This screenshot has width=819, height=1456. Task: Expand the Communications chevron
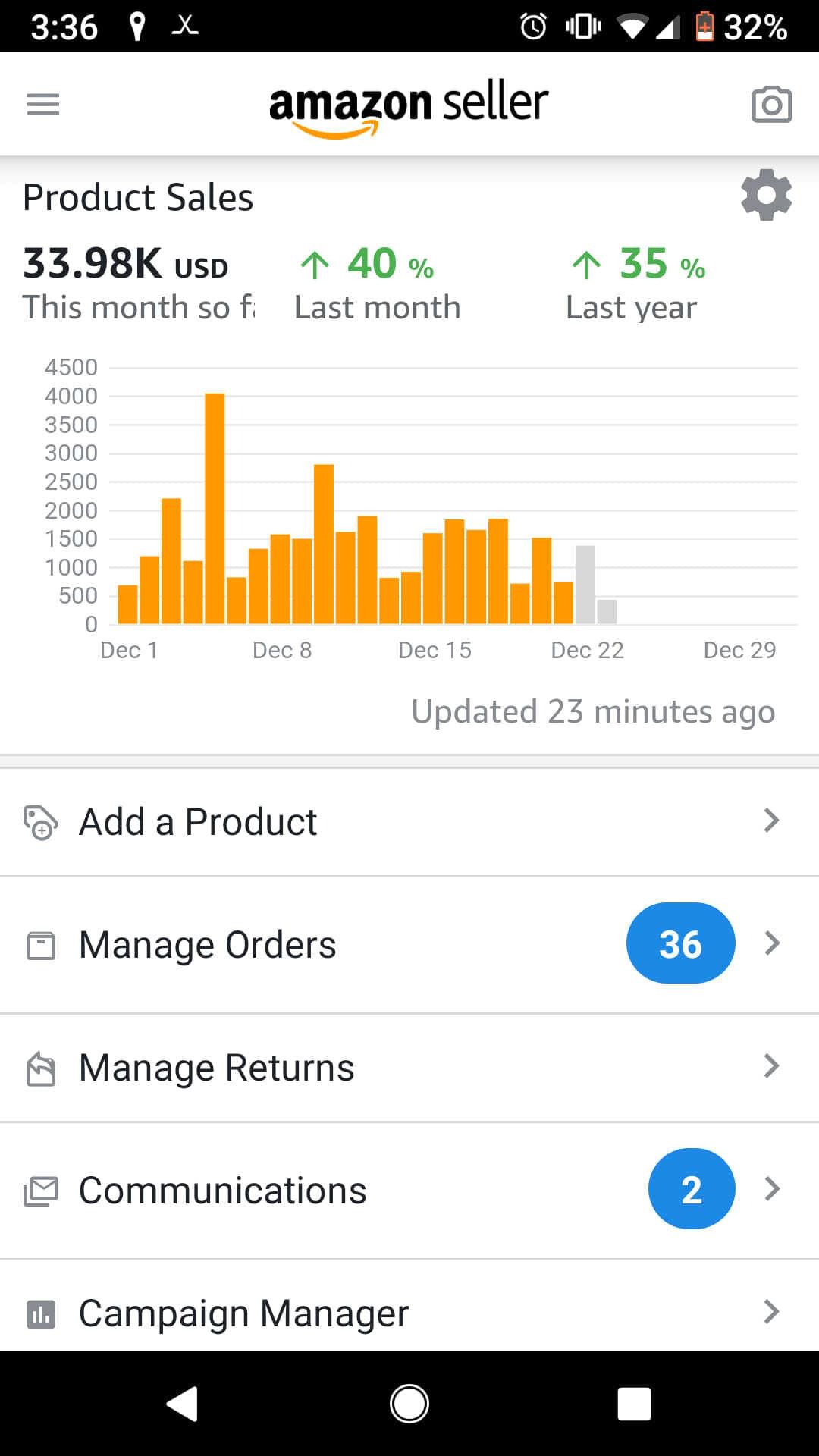click(771, 1189)
